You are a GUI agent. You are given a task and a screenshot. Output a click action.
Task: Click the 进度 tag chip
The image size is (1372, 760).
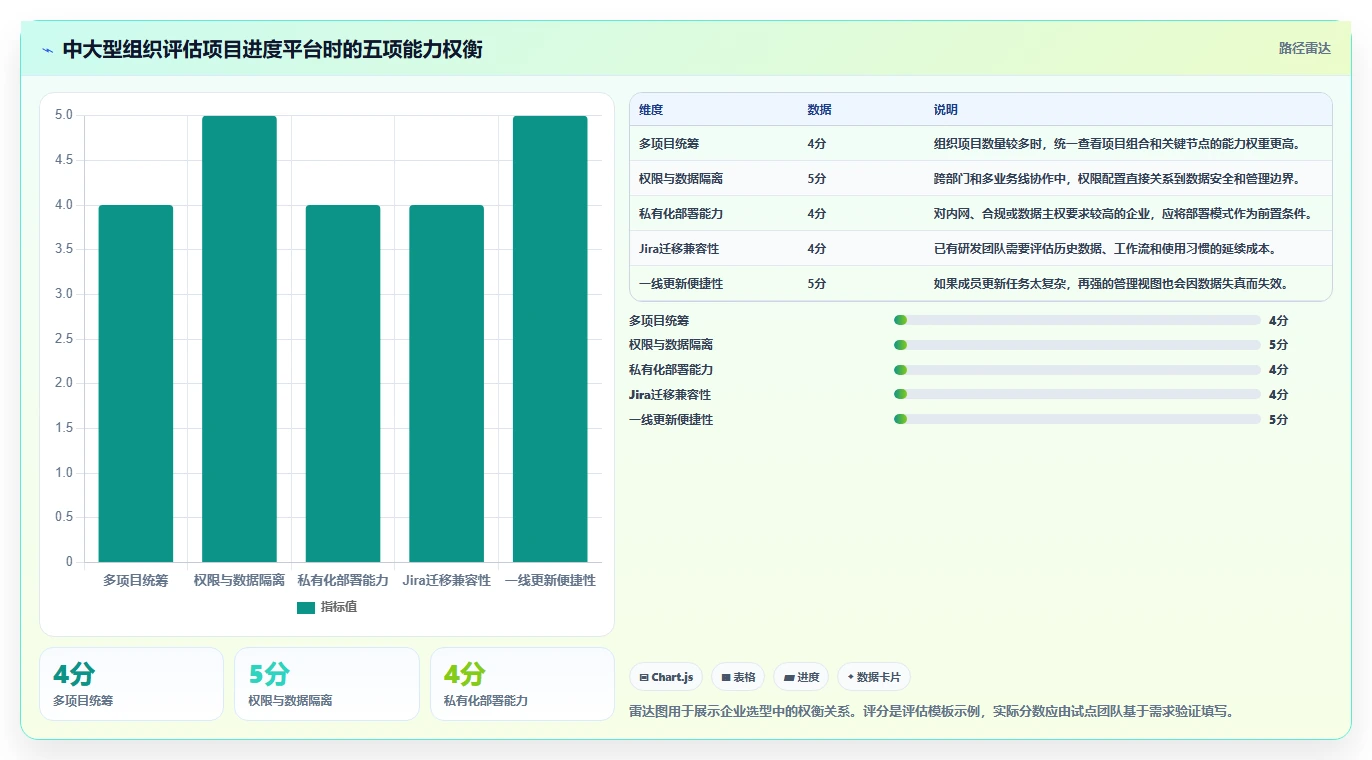click(801, 677)
